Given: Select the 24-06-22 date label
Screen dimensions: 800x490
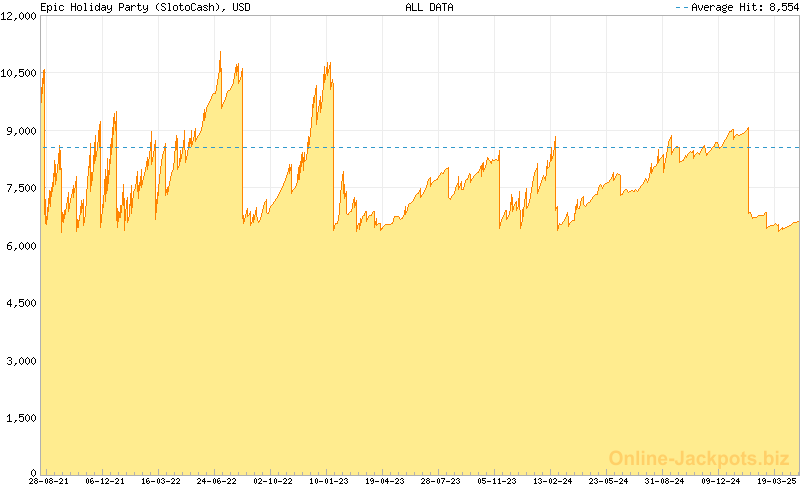Looking at the screenshot, I should 216,481.
